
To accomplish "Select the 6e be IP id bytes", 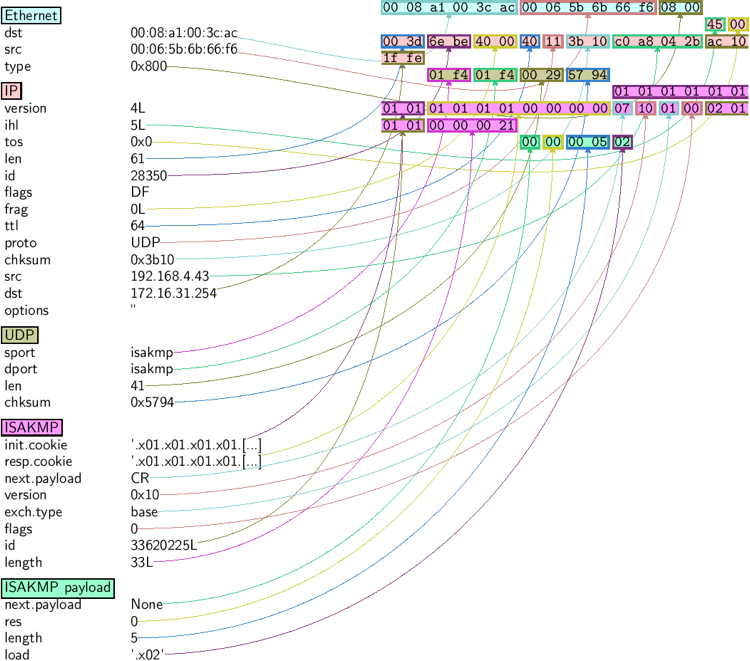I will (449, 41).
